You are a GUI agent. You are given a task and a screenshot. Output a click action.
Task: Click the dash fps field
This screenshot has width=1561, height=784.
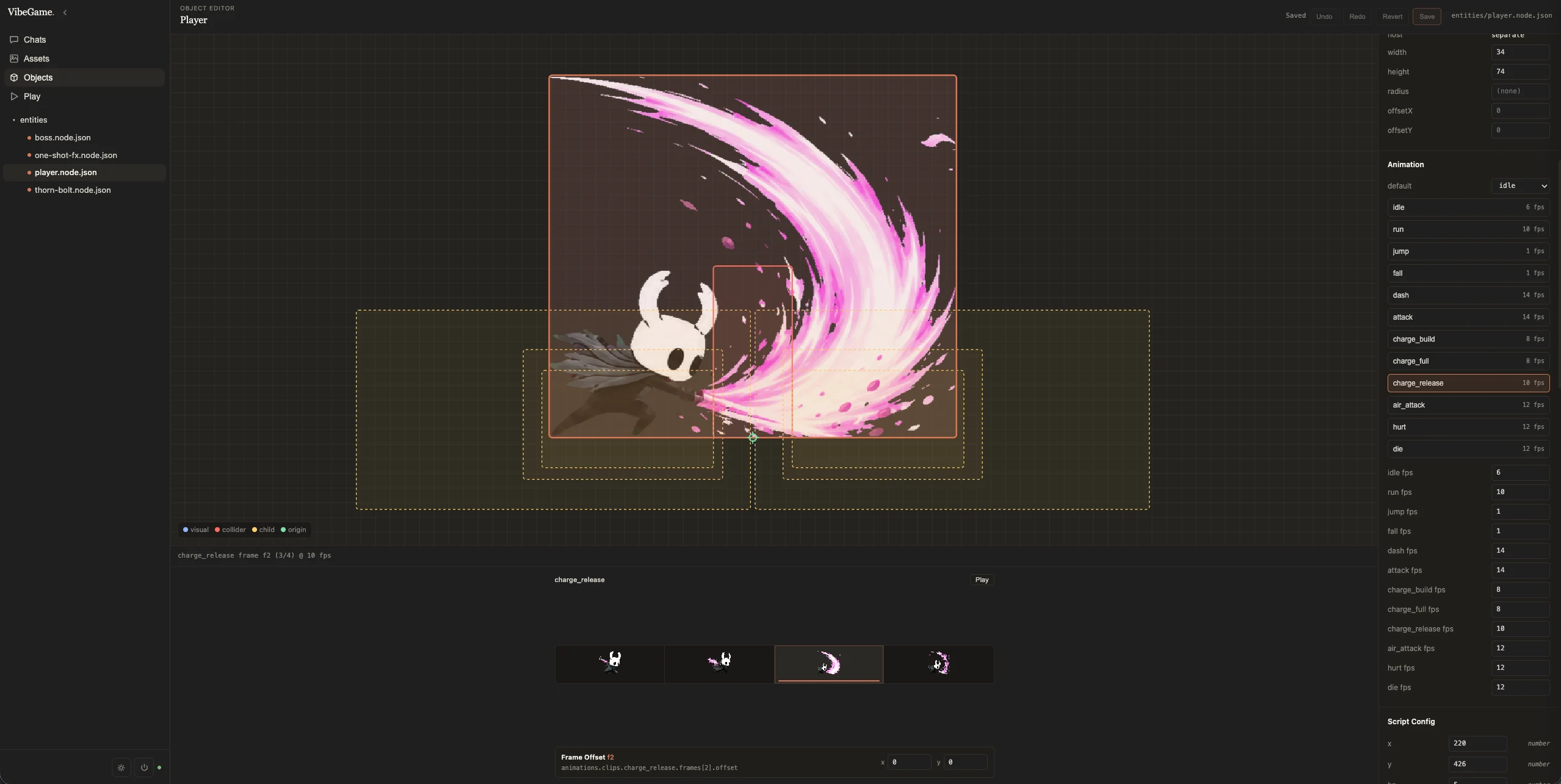click(1520, 551)
